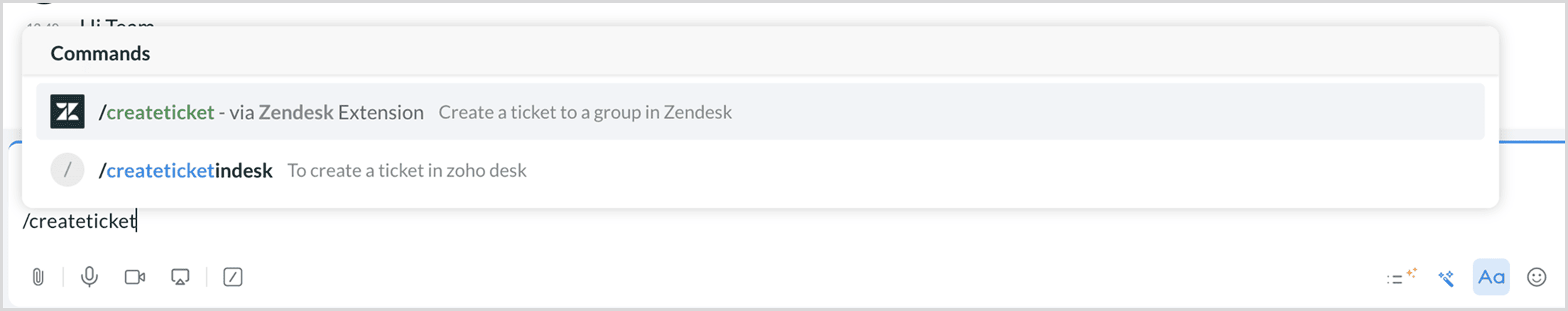Click the AI list with sparkles icon

point(1401,277)
